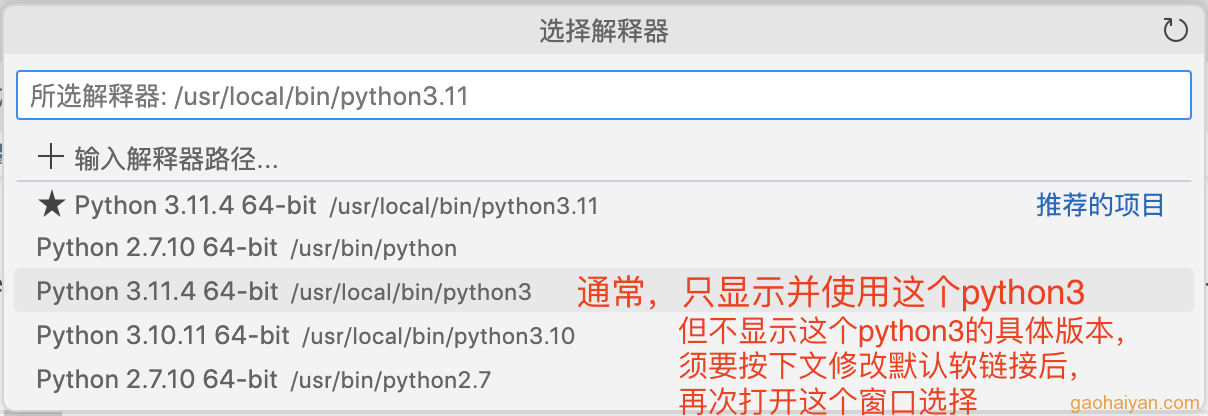This screenshot has width=1208, height=416.
Task: Select the first Python 2.7.10 64-bit entry
Action: [604, 248]
